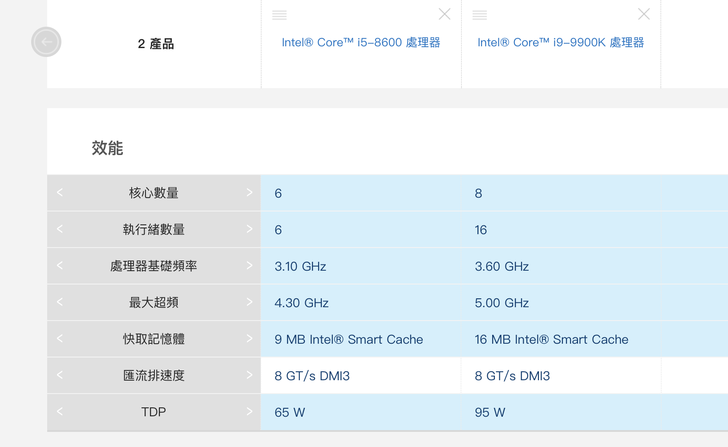Click i9-9900K bus speed 8 GT/s DMI3
This screenshot has height=447, width=728.
pyautogui.click(x=512, y=376)
